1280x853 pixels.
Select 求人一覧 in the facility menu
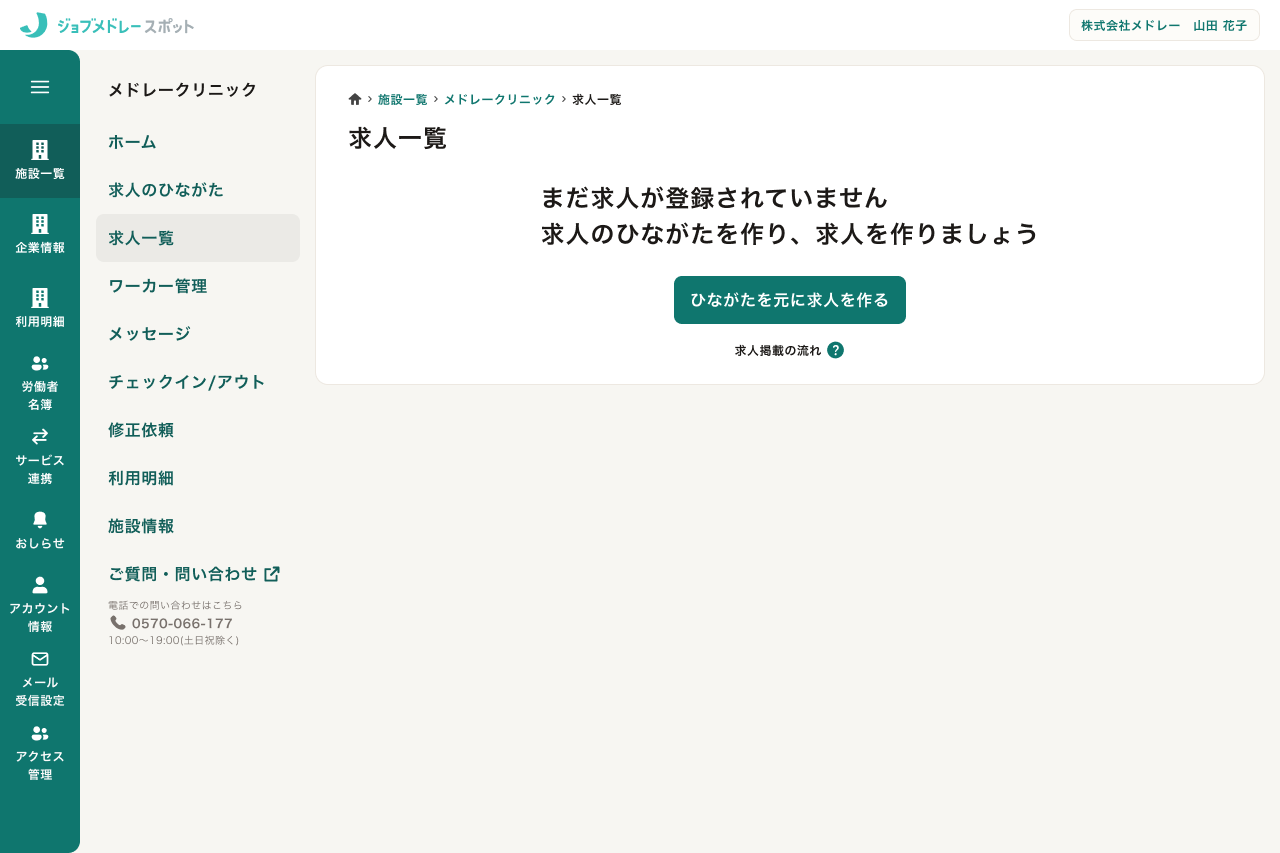(x=198, y=238)
